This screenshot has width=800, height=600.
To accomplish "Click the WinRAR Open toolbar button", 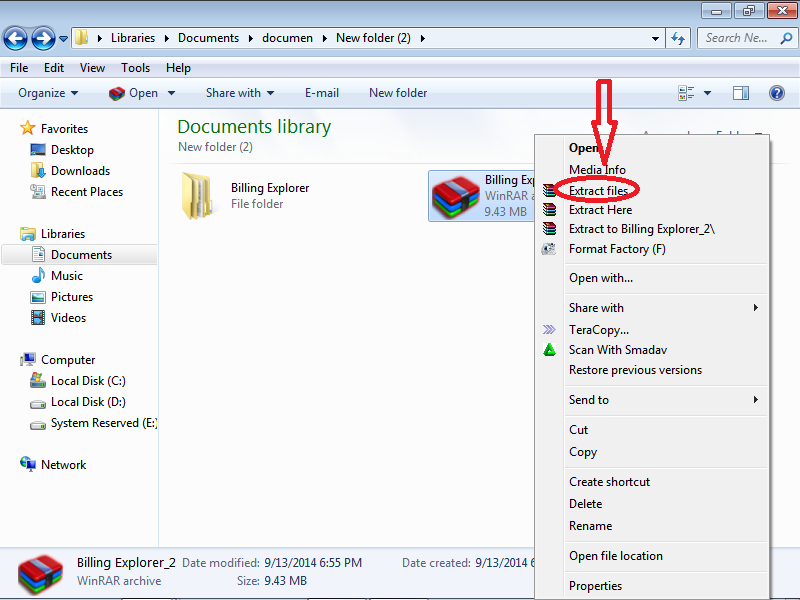I will tap(133, 93).
